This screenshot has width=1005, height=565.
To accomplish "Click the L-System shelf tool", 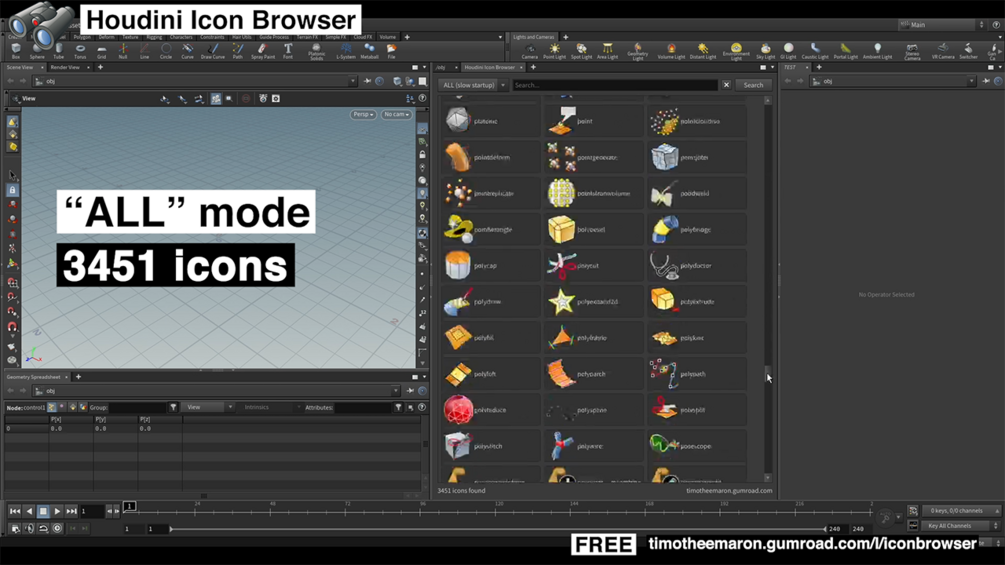I will point(345,51).
